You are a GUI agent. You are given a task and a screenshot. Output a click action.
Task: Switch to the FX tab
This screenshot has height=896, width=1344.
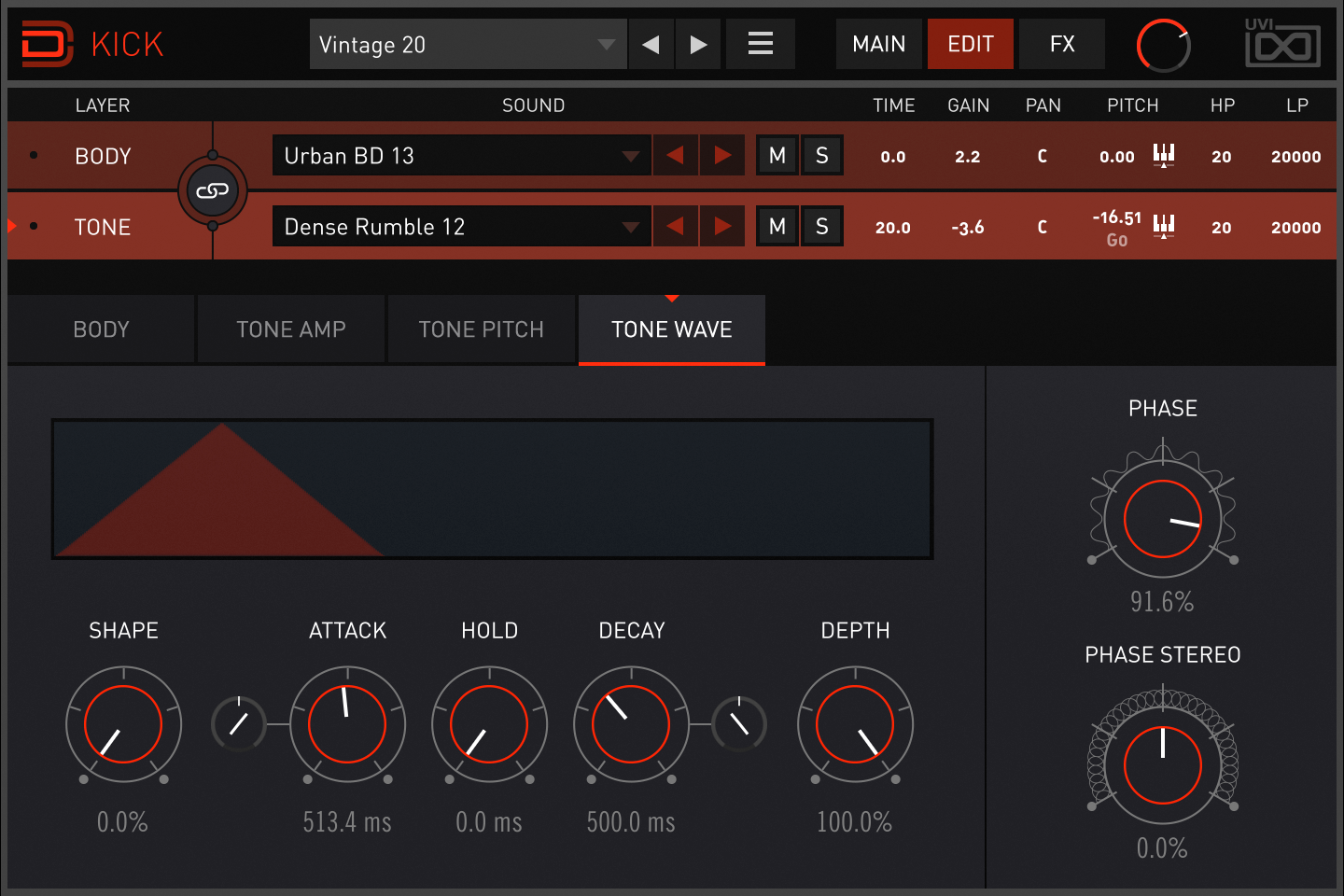(x=1060, y=43)
